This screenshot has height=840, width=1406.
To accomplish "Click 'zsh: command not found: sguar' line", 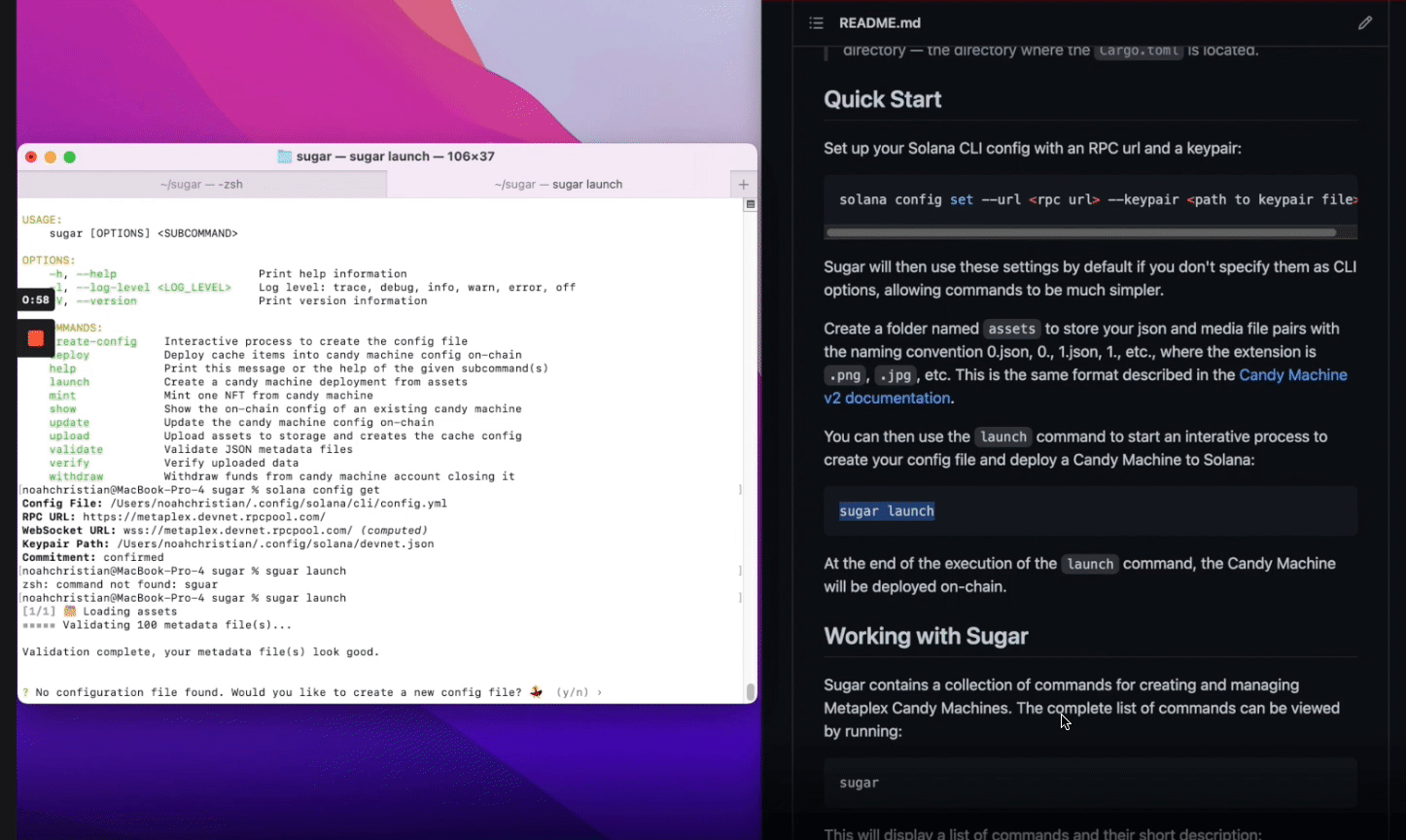I will (120, 584).
